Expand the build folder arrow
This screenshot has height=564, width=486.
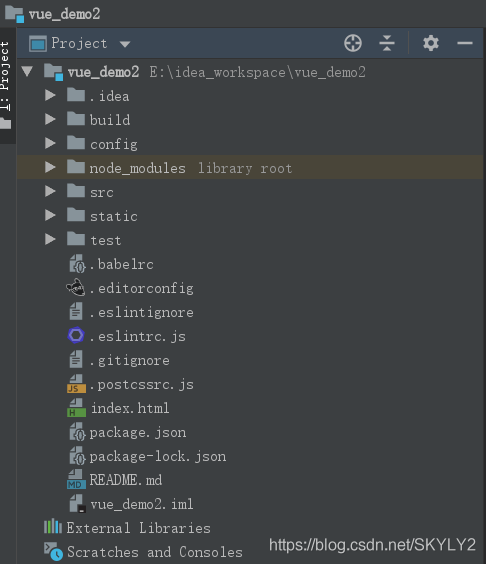tap(50, 119)
